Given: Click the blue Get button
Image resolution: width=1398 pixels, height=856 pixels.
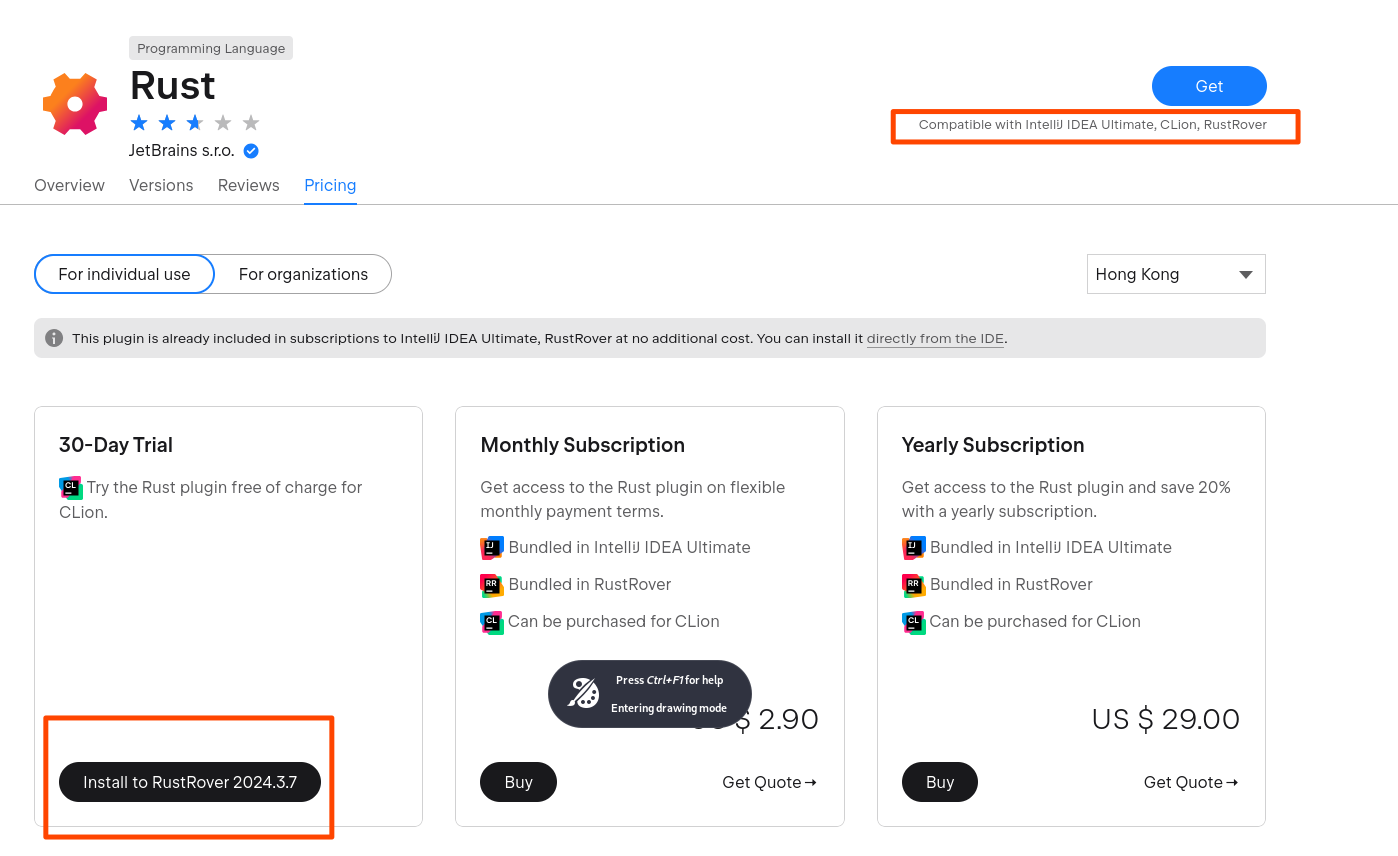Looking at the screenshot, I should click(x=1209, y=86).
